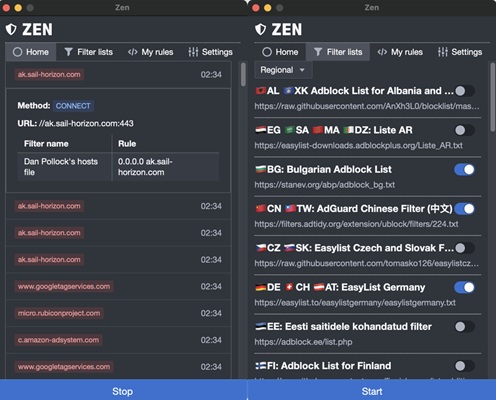Click Settings sliders icon in left window
This screenshot has width=496, height=400.
[193, 52]
